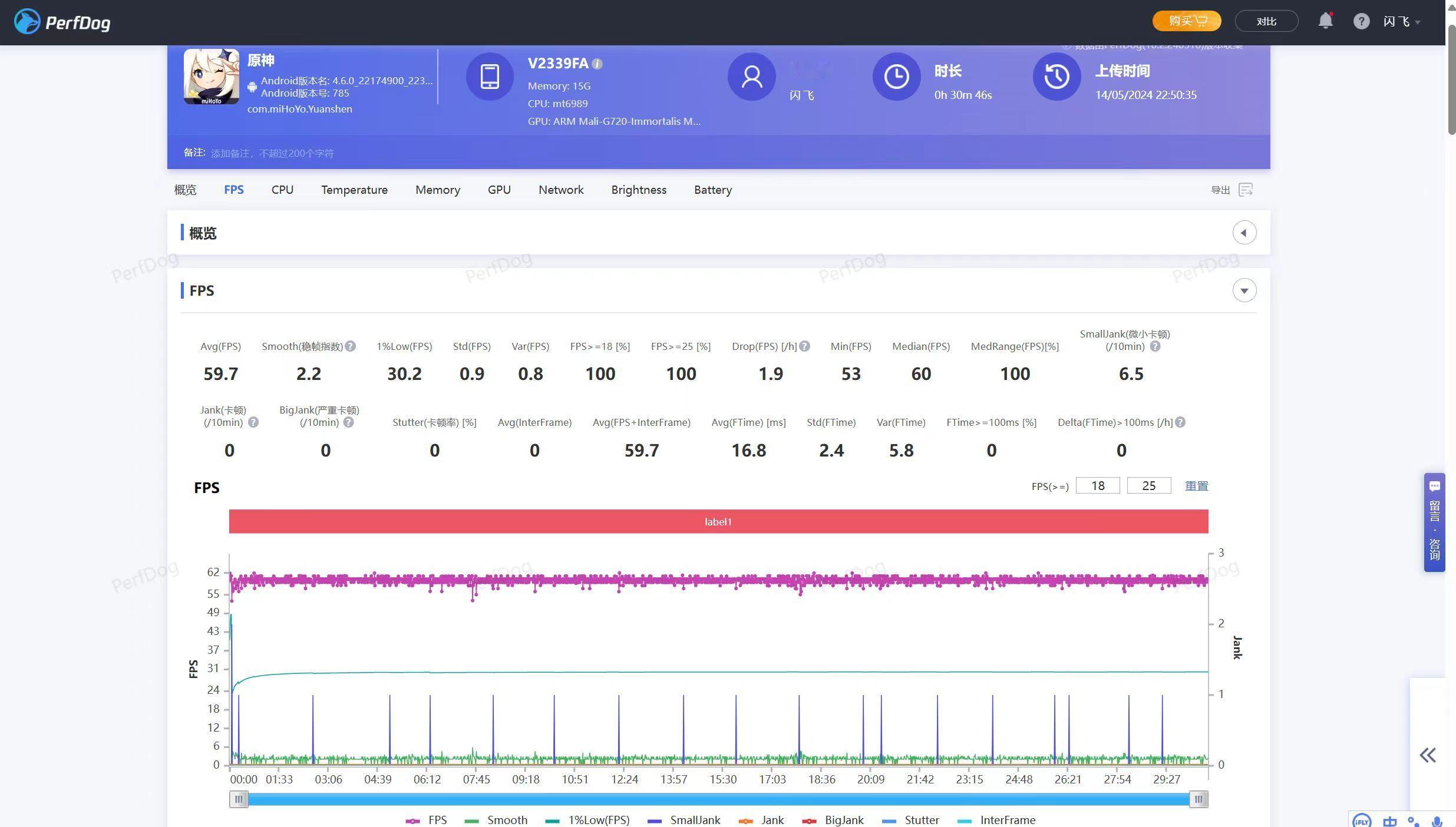Click Delta(FTime)>100ms help icon
This screenshot has width=1456, height=827.
pos(1180,422)
